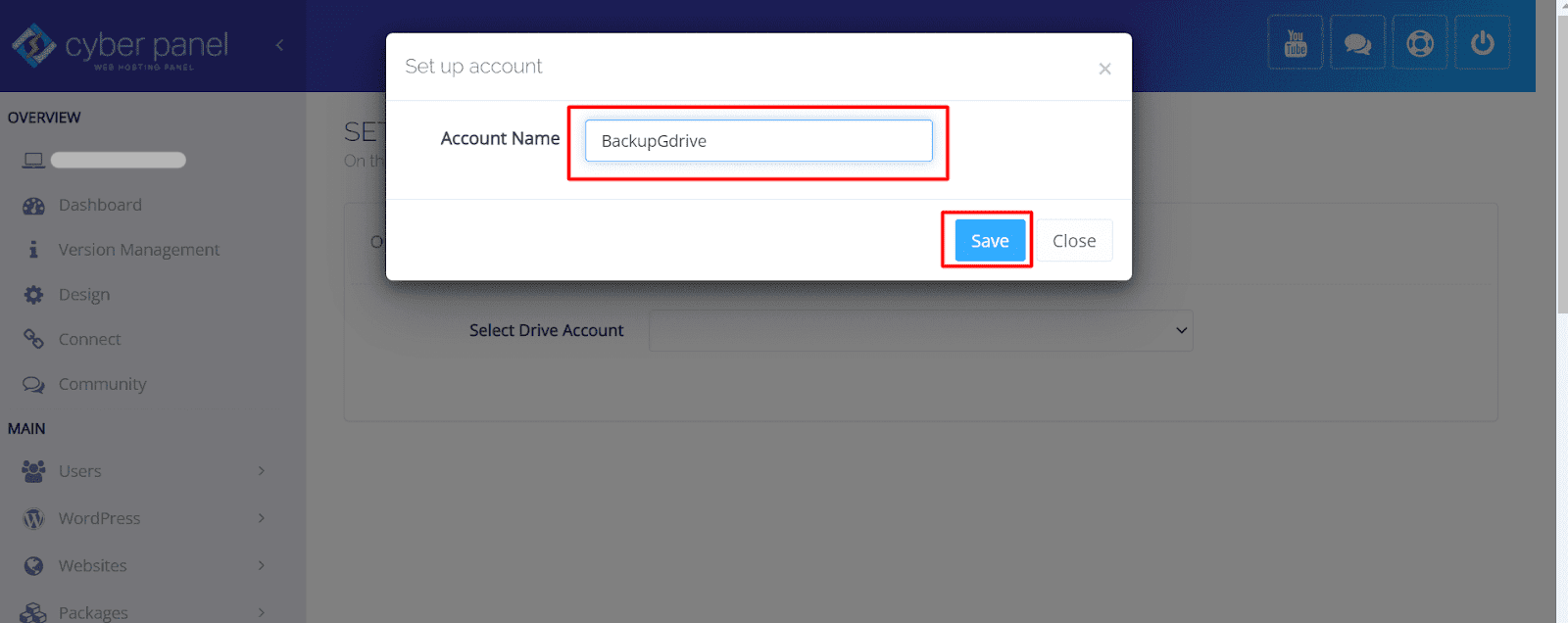Dismiss the Set up account dialog with X
1568x623 pixels.
[1104, 69]
